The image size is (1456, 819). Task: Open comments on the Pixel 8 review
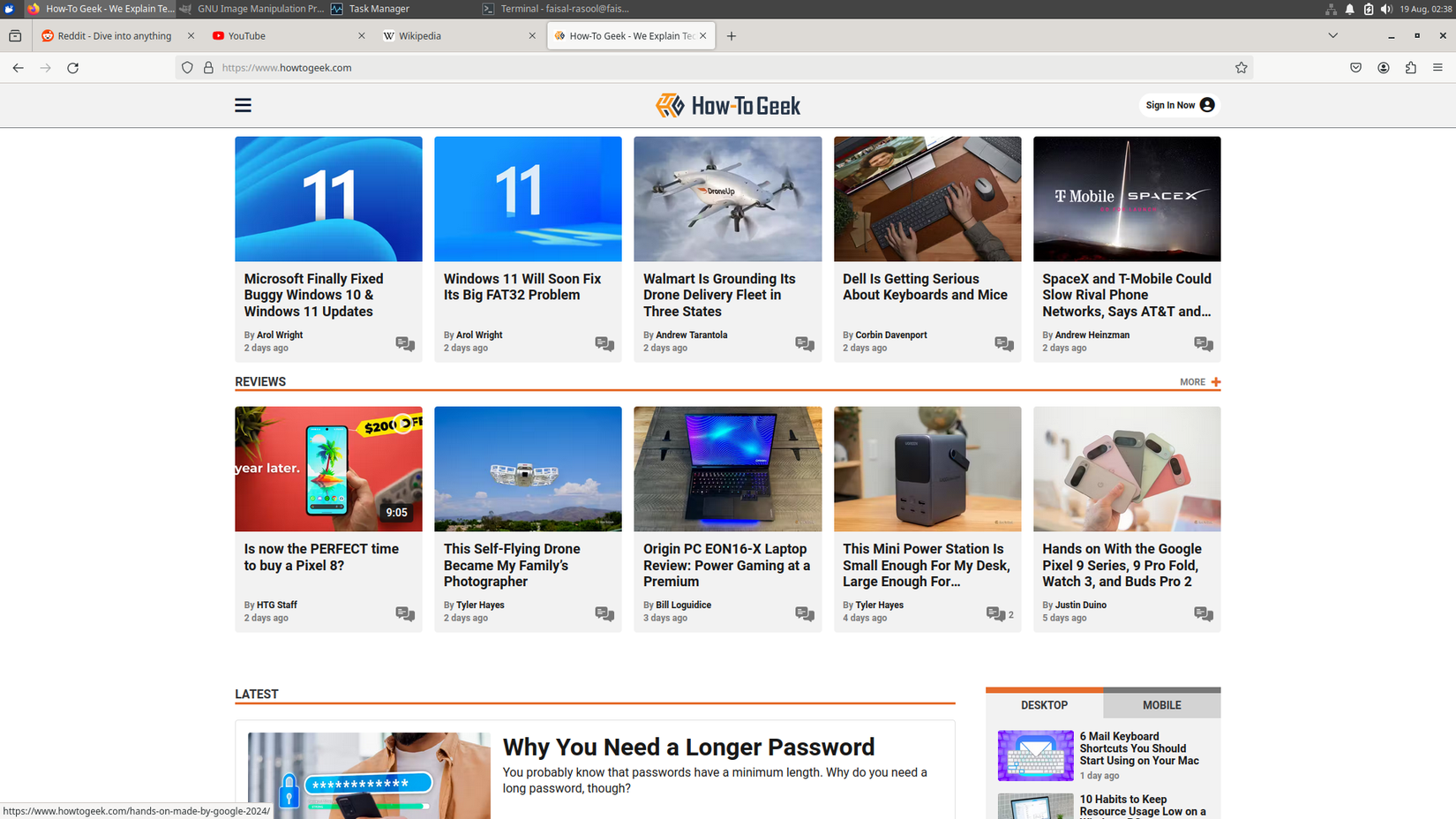[405, 613]
